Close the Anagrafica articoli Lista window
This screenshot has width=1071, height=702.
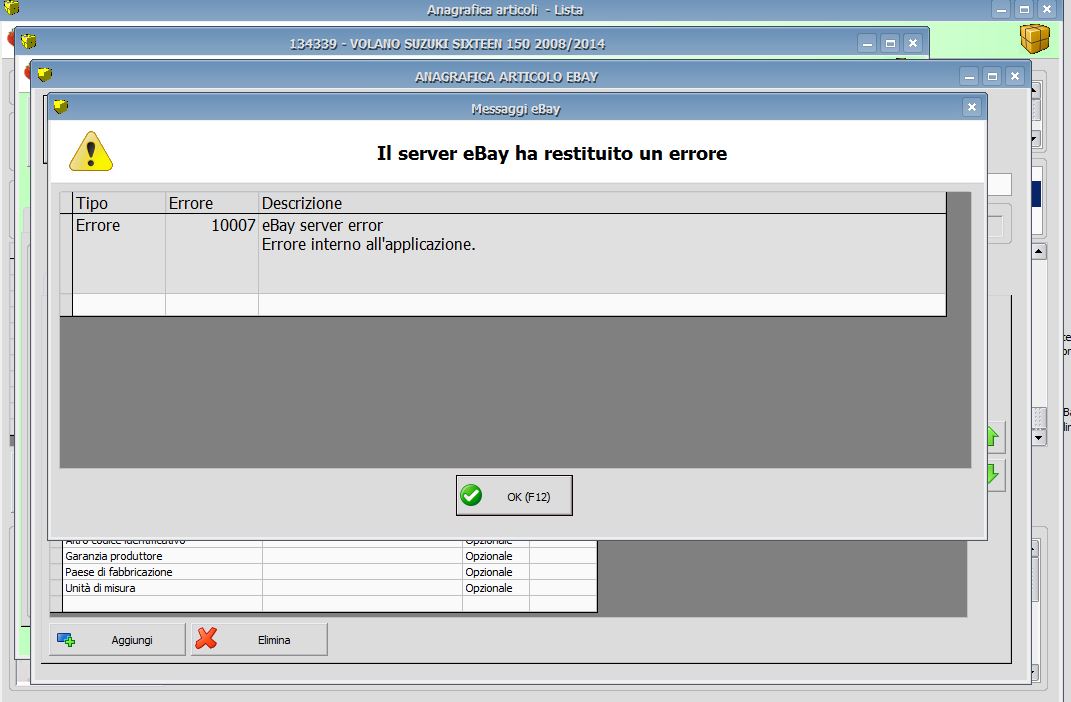[x=1046, y=9]
